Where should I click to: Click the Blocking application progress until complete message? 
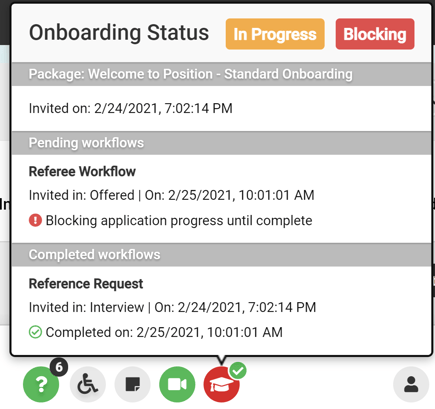179,221
